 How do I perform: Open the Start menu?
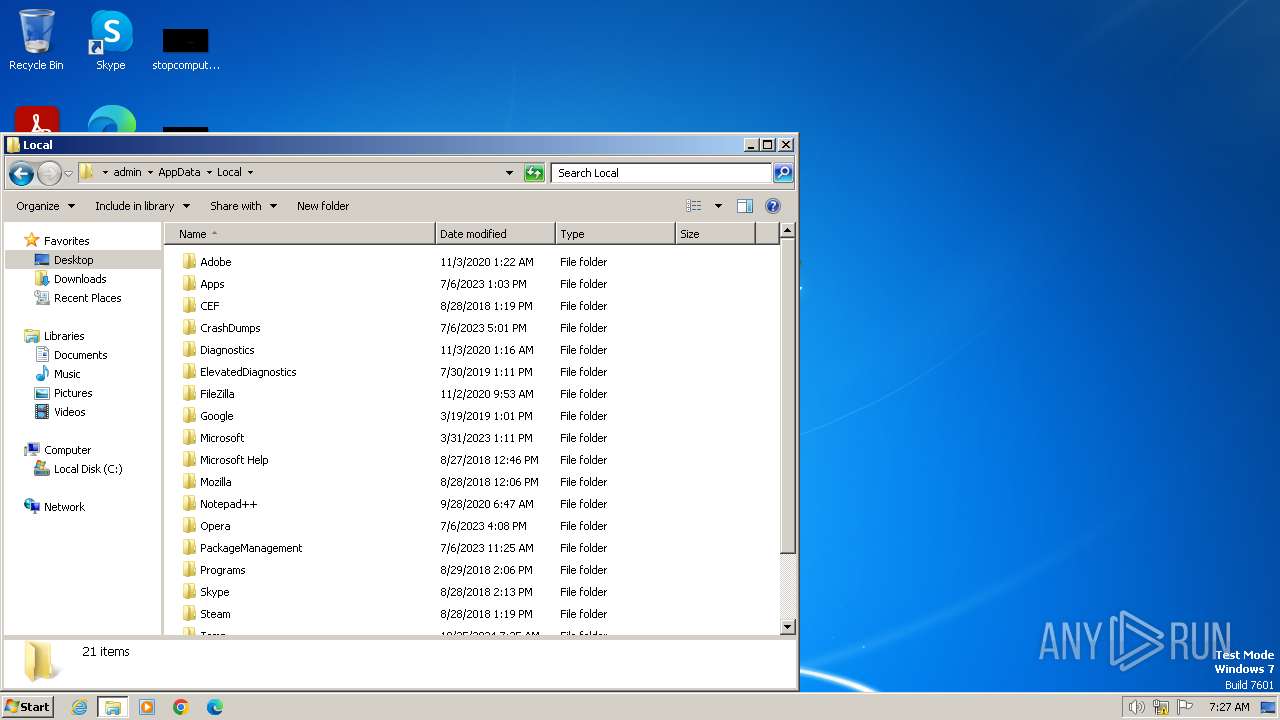28,706
